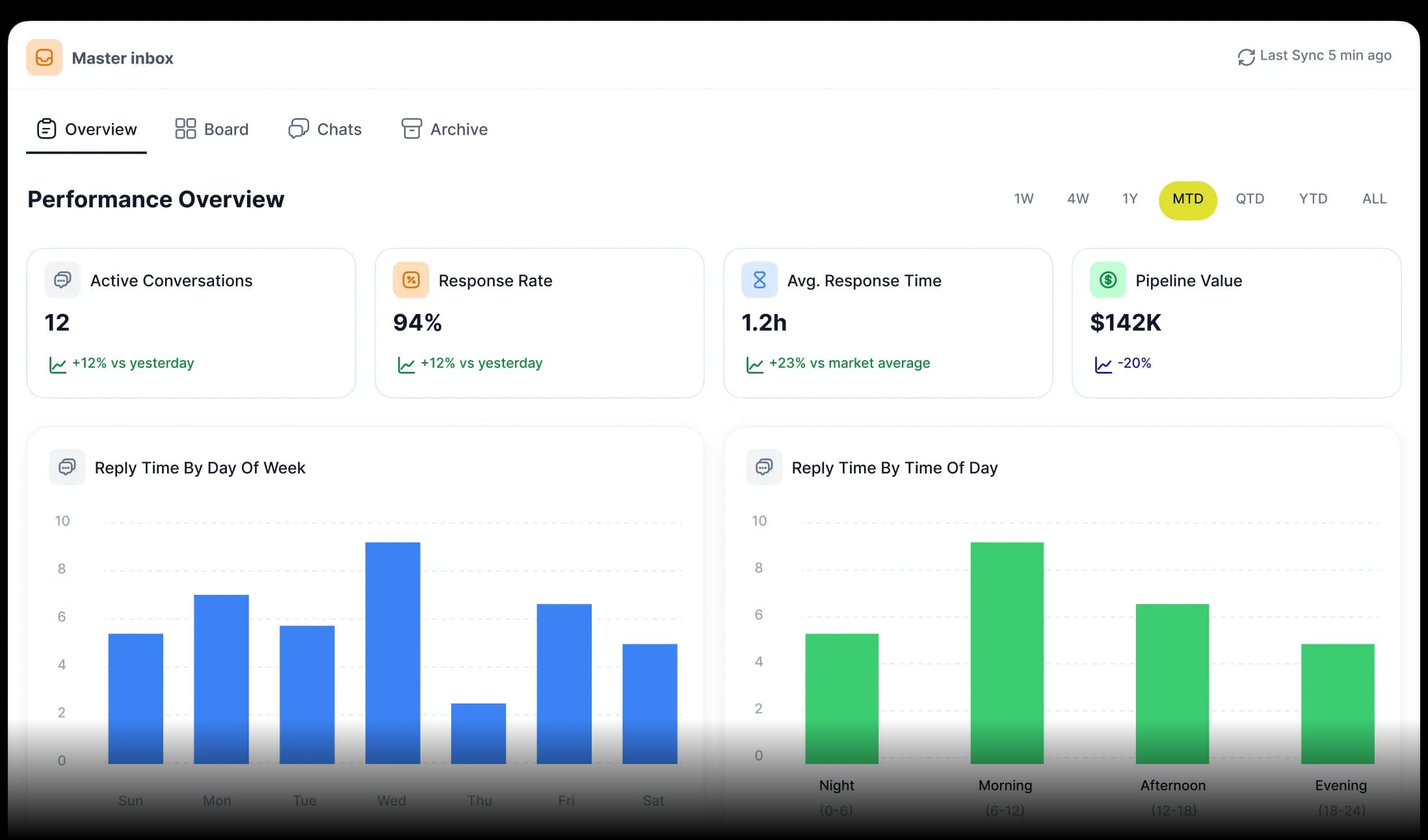Click the chat icon beside Reply Time By Day Of Week

[x=67, y=467]
